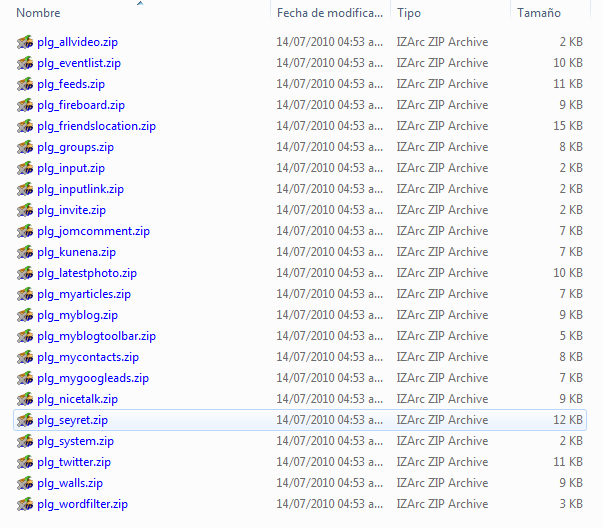Select the file name plg_mygoogleads.zip
The image size is (602, 528).
pyautogui.click(x=93, y=378)
